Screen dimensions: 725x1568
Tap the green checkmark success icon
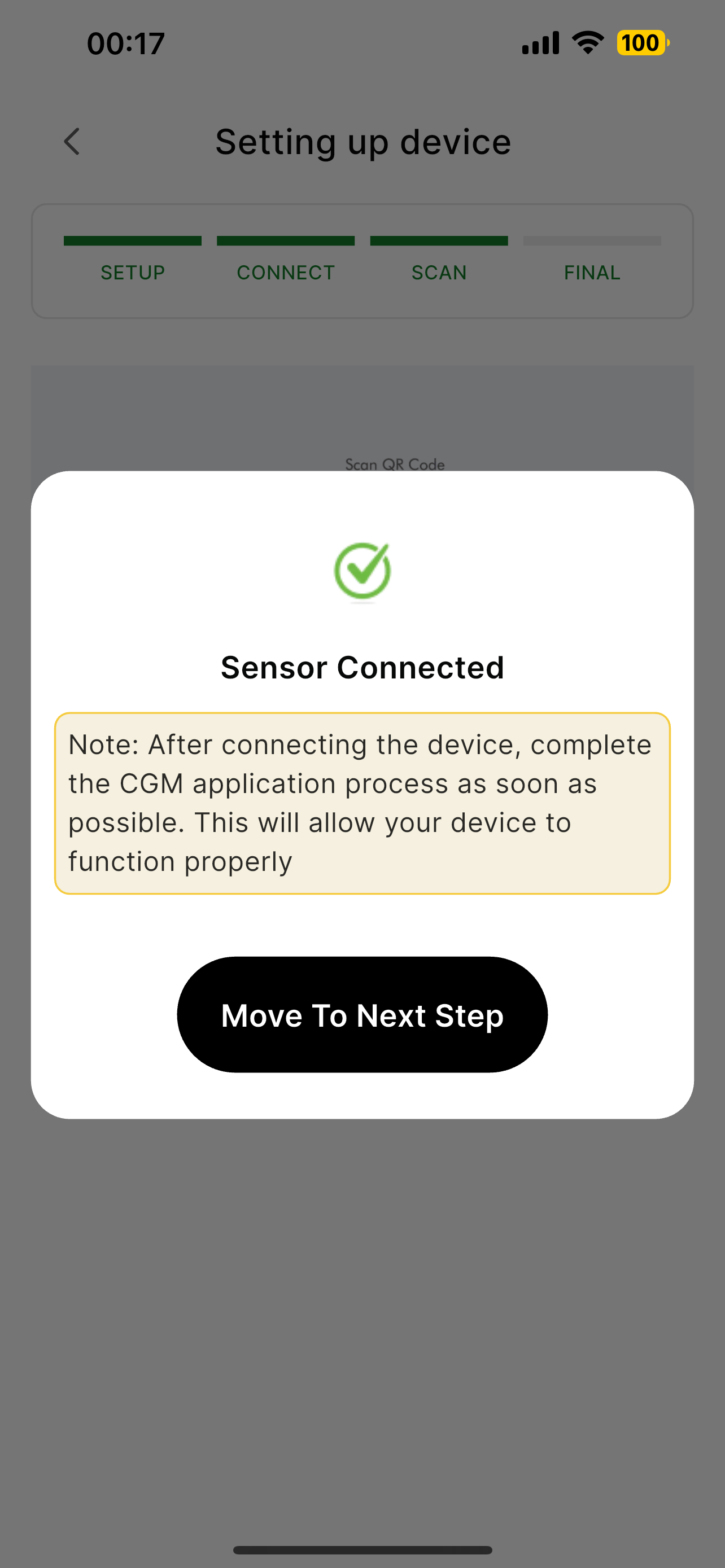click(363, 571)
